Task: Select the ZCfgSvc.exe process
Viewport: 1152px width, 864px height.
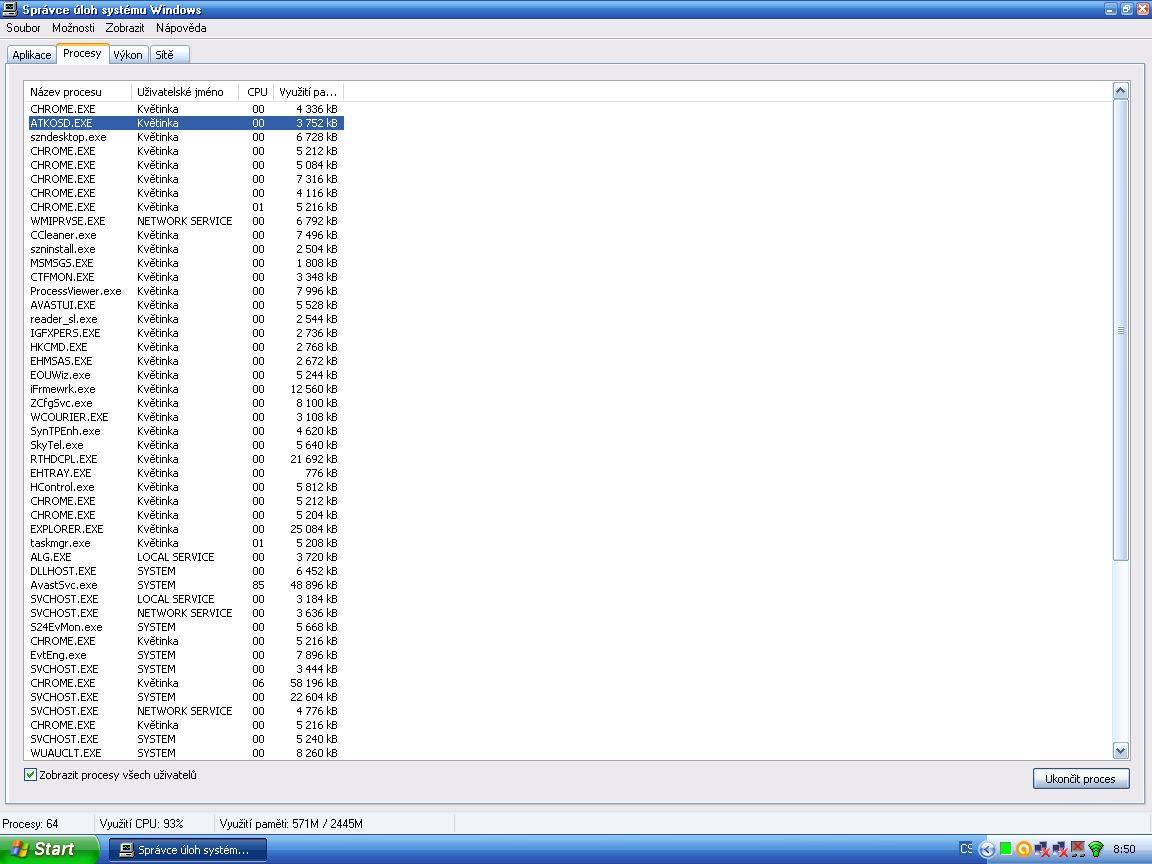Action: 186,403
